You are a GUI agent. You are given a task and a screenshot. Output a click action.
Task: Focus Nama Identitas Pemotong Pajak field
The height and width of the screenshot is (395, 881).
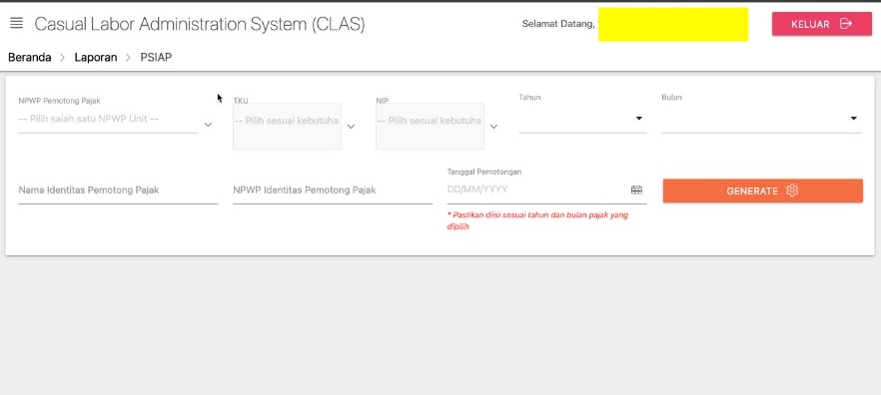[x=118, y=190]
